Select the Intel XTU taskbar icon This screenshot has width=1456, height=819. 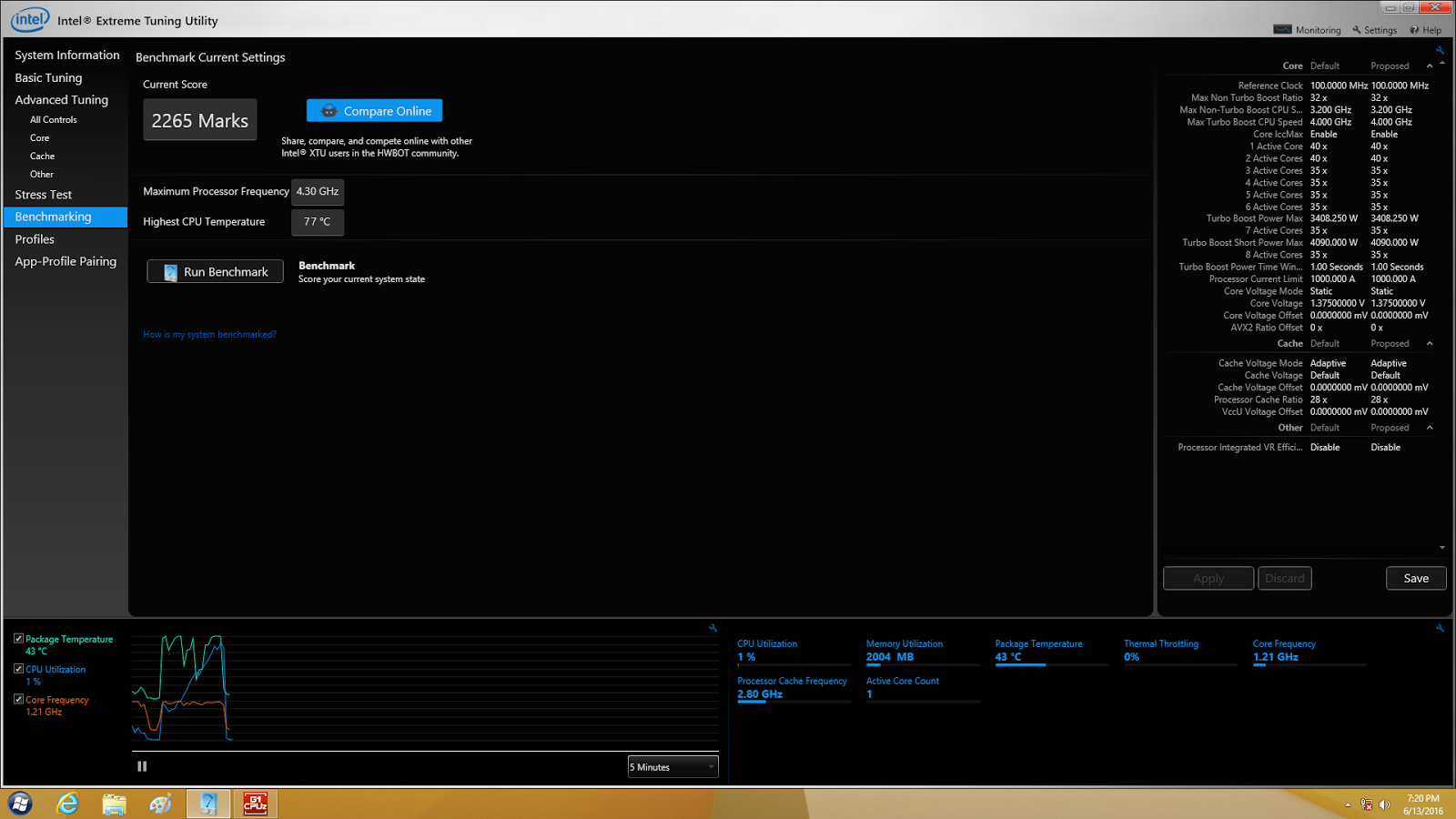click(208, 804)
